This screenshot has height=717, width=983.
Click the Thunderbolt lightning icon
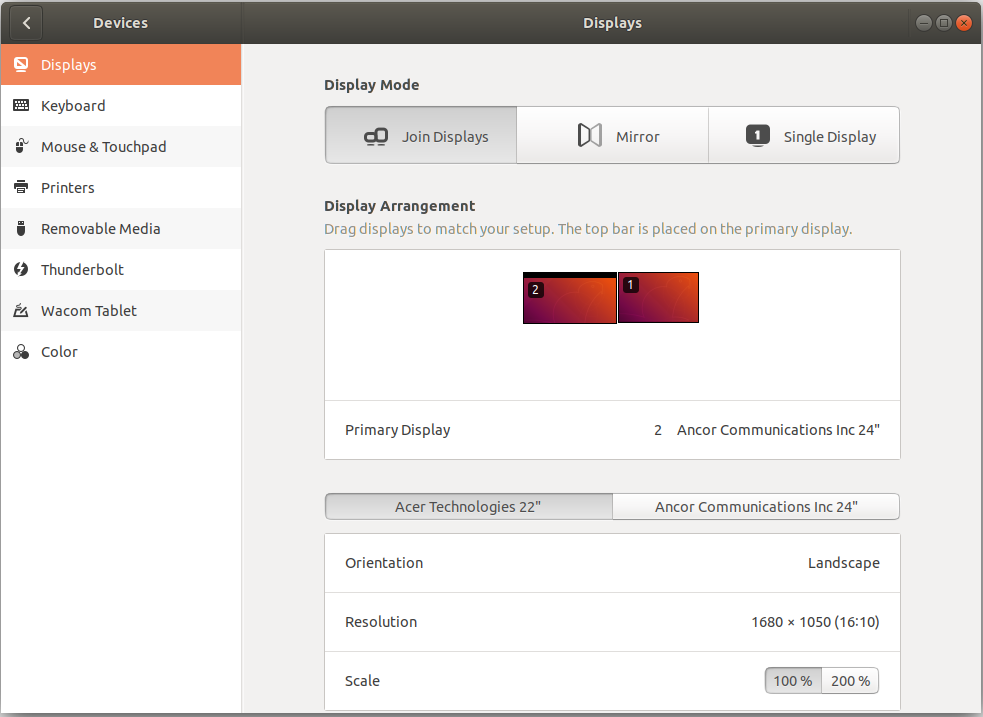pos(21,269)
